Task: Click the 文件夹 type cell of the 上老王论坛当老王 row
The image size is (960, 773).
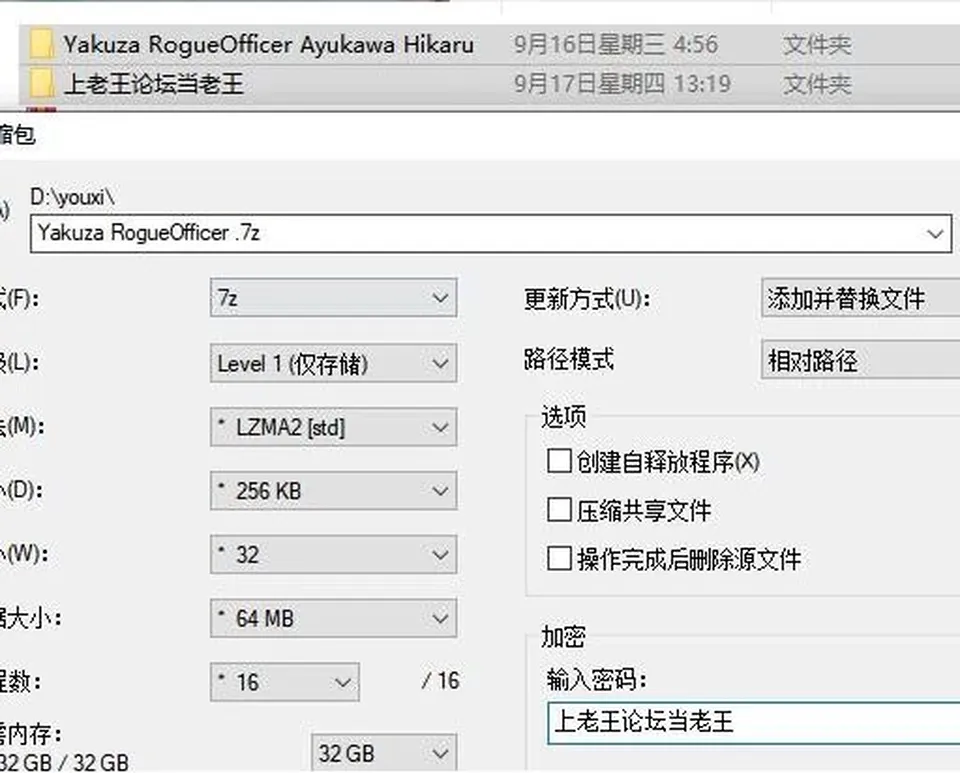Action: tap(817, 84)
